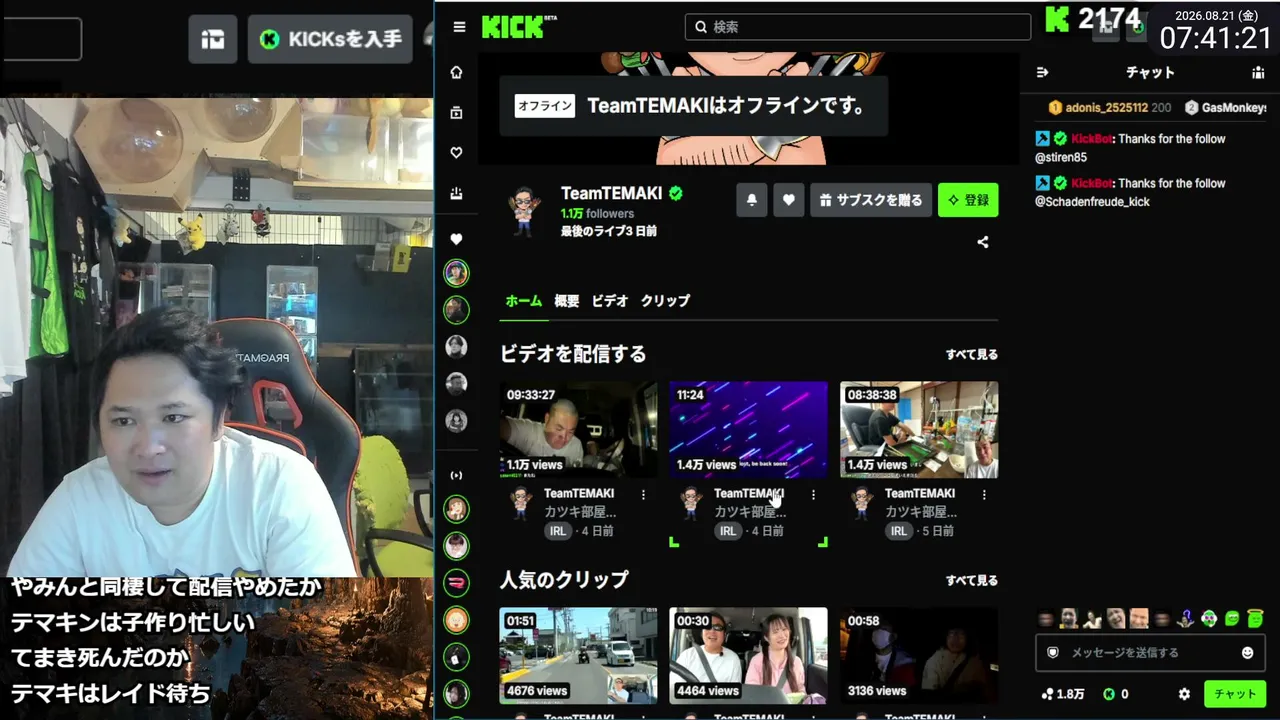Screen dimensions: 1280x720
Task: Open the Home icon in sidebar
Action: [x=456, y=72]
